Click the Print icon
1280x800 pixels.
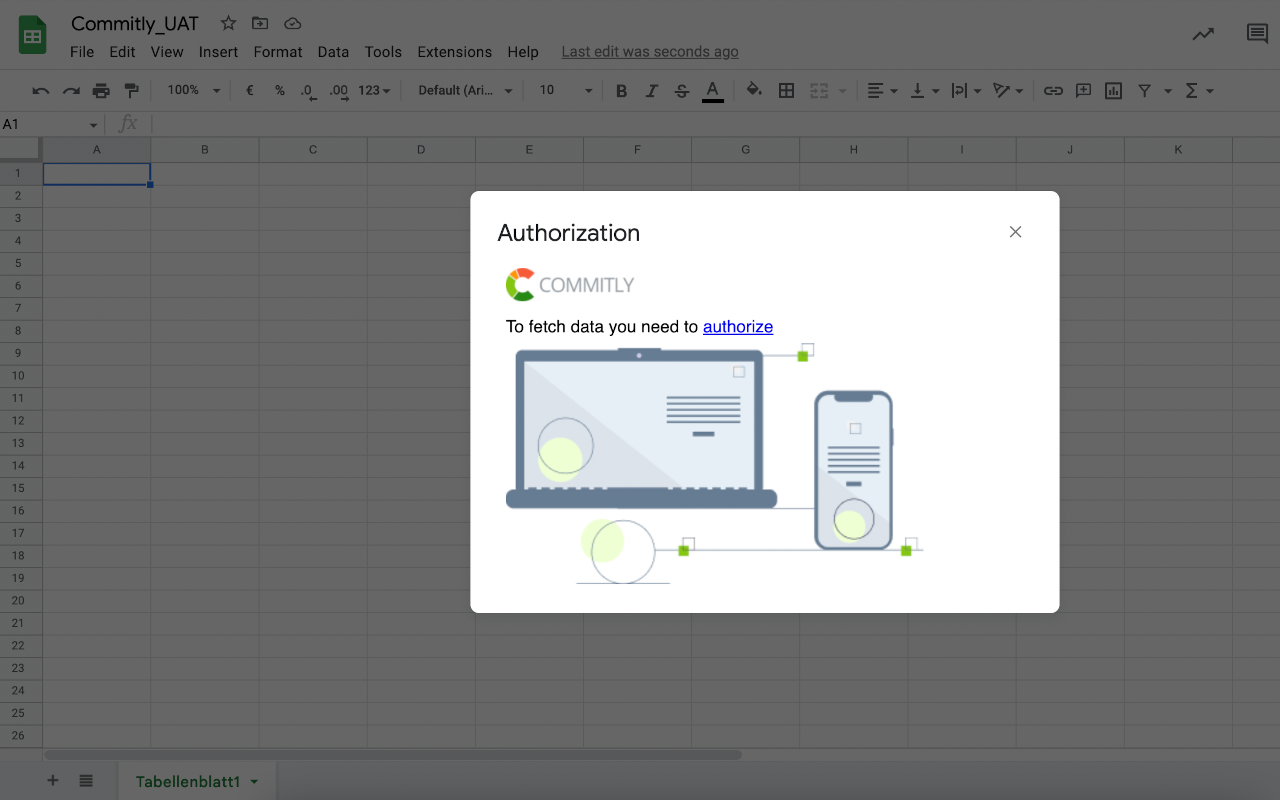click(101, 91)
